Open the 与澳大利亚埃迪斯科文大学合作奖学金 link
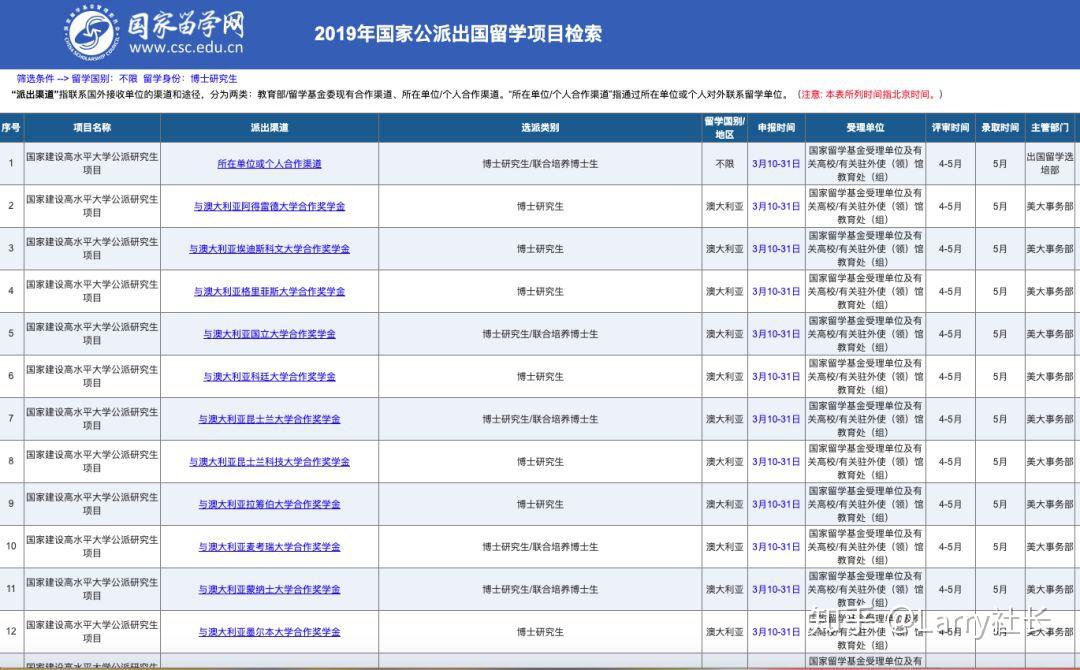The image size is (1080, 670). [x=269, y=249]
